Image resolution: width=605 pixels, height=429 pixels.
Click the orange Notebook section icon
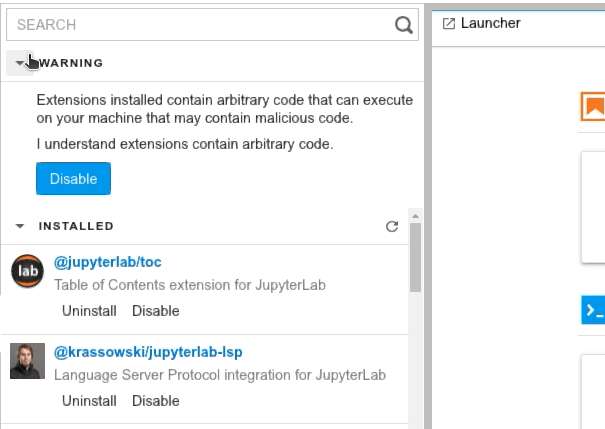click(x=593, y=106)
